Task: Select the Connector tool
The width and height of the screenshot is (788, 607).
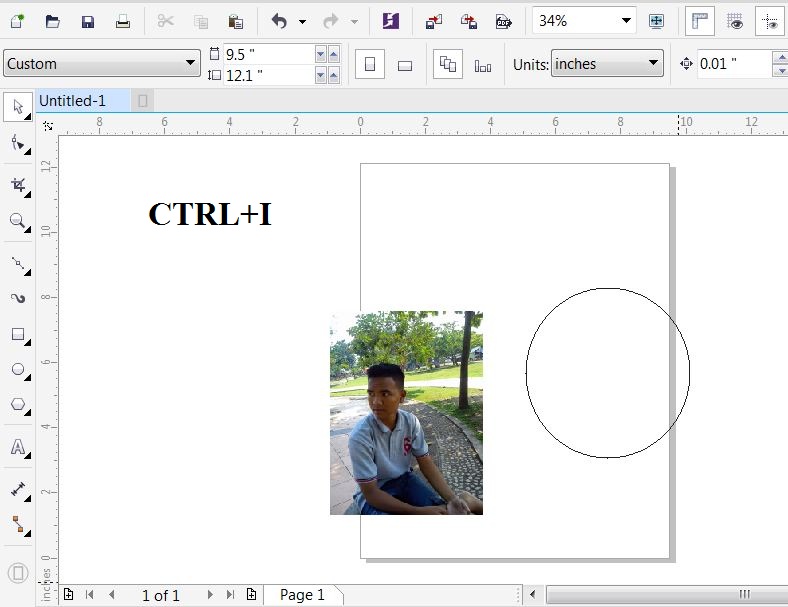Action: point(18,525)
